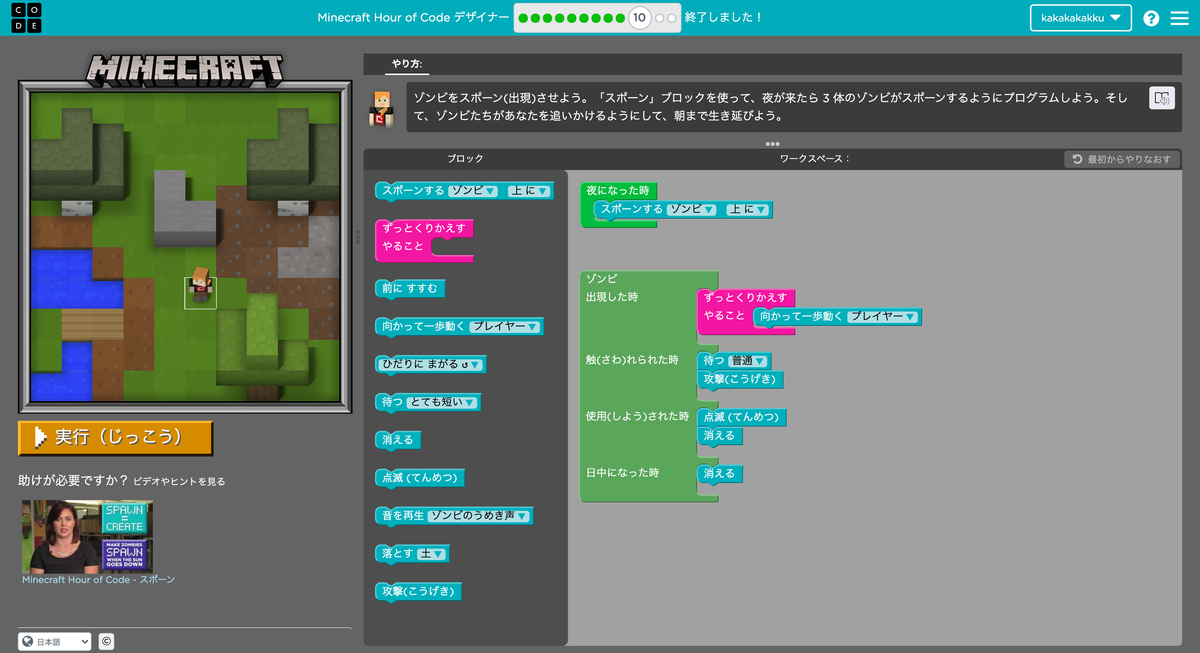Select the 前にすすむ block in toolbox
This screenshot has width=1200, height=653.
point(409,288)
